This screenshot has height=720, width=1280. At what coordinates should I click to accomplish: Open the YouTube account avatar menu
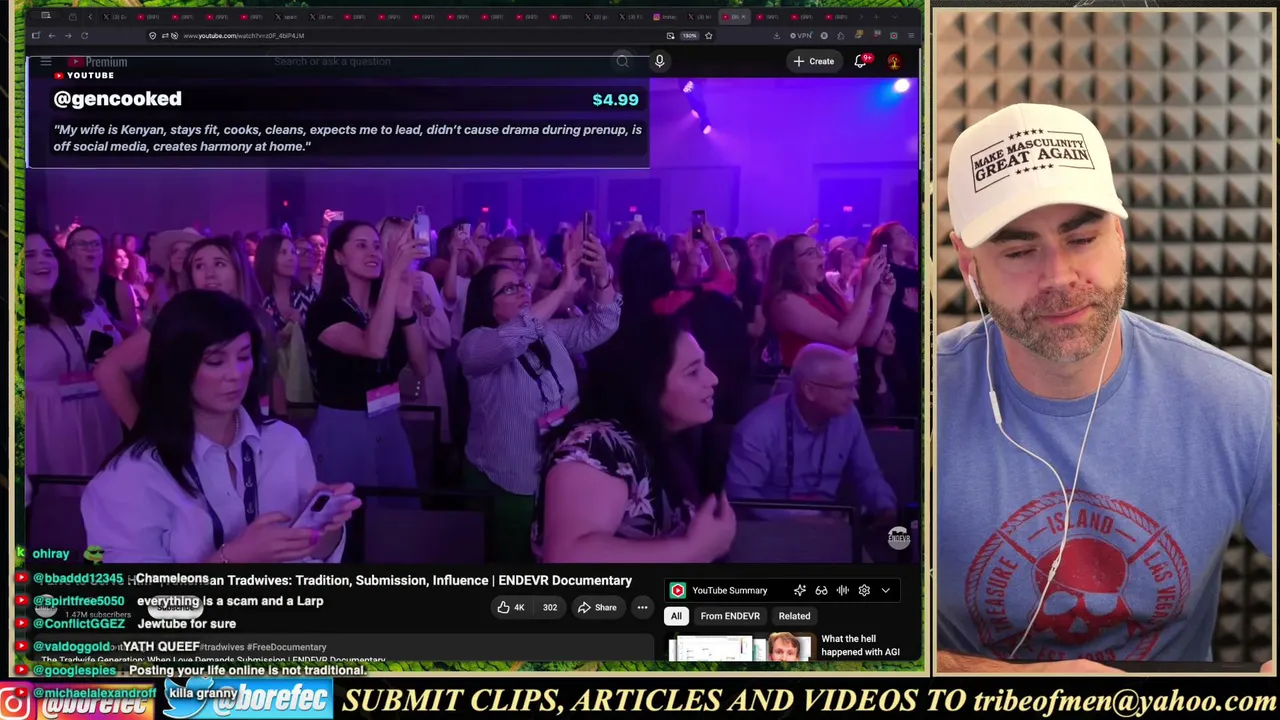tap(894, 62)
